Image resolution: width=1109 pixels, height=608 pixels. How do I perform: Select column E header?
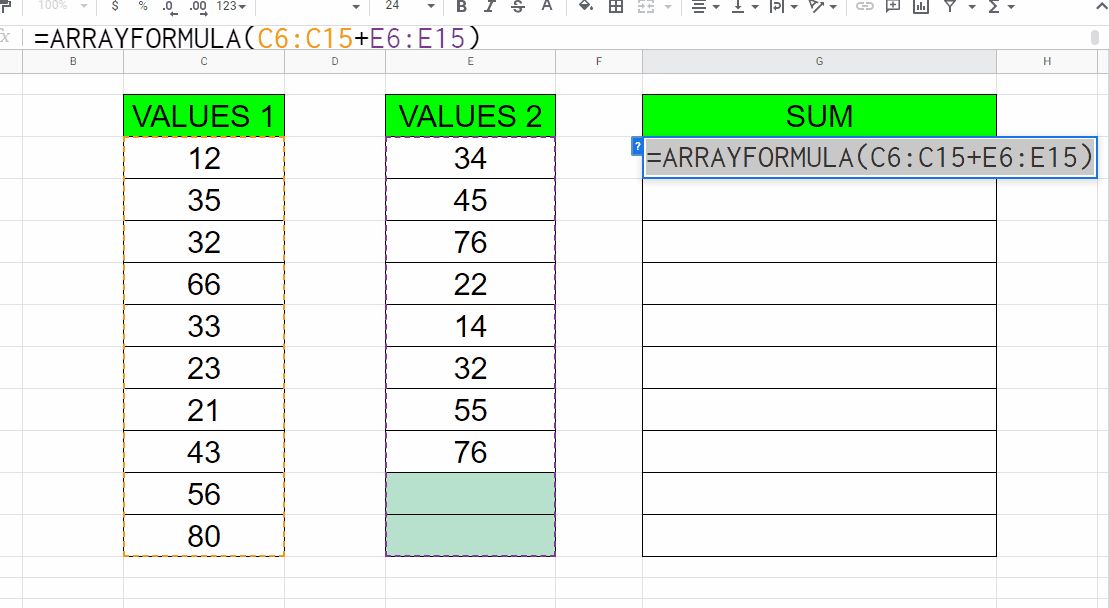point(470,62)
